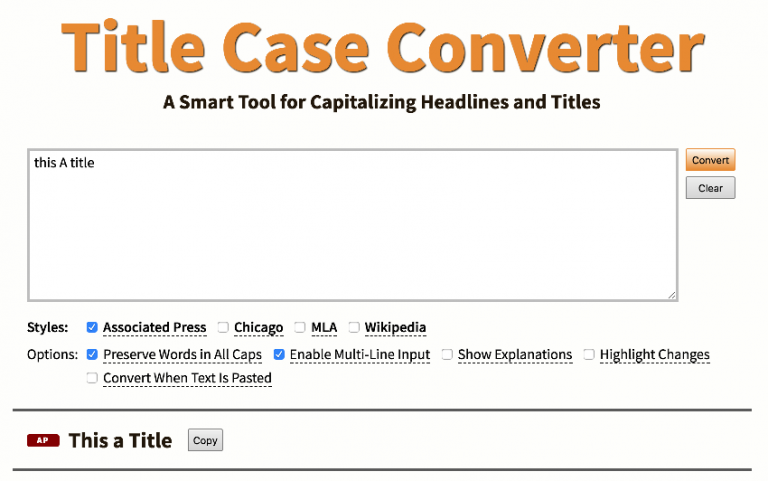Click 'Convert When Text Is Pasted' label
Screen dimensions: 768x481
pyautogui.click(x=187, y=378)
